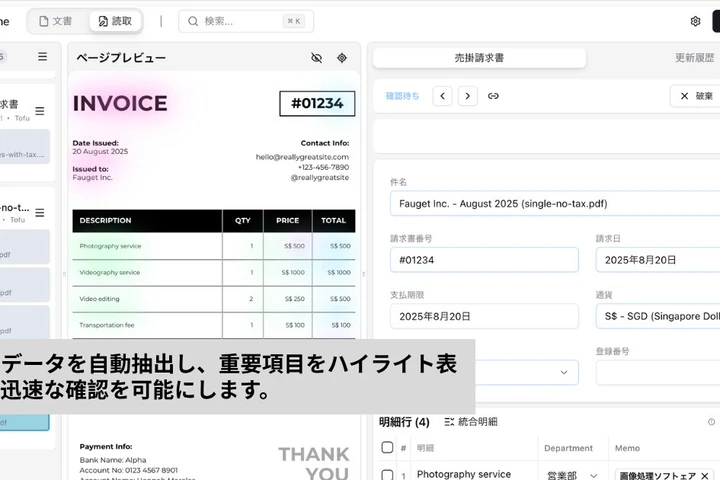Select the 売掛請求書 tab
The image size is (720, 480).
479,58
